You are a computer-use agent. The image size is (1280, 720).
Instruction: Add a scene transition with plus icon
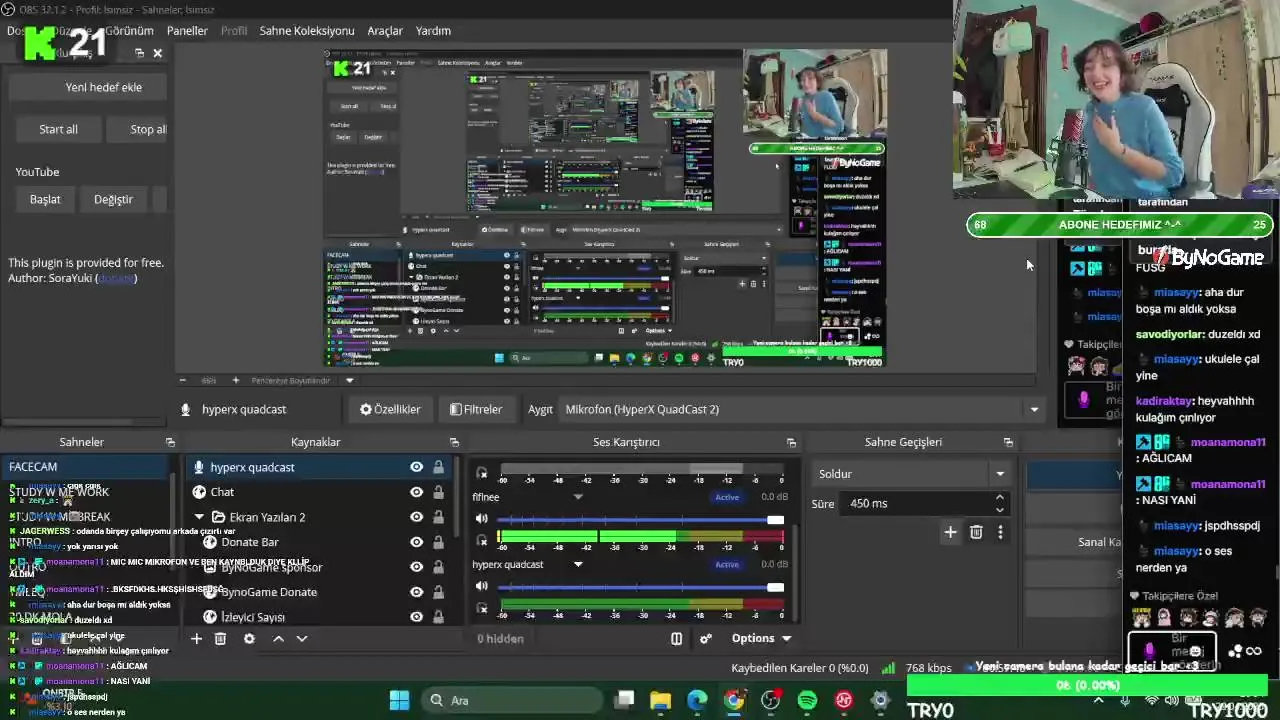click(950, 532)
